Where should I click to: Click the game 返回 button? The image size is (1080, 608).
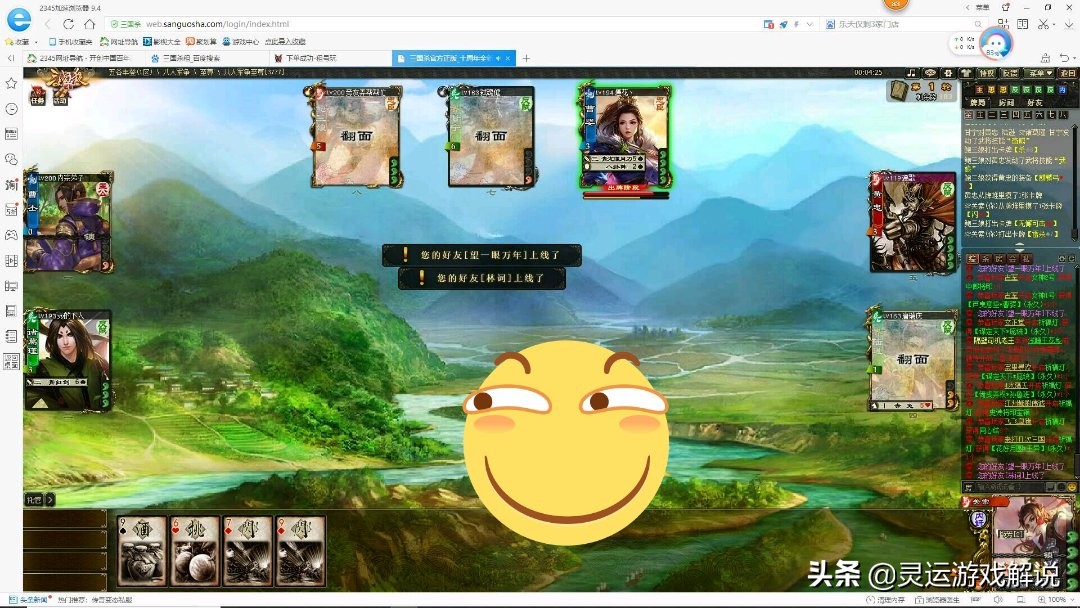tap(1068, 72)
